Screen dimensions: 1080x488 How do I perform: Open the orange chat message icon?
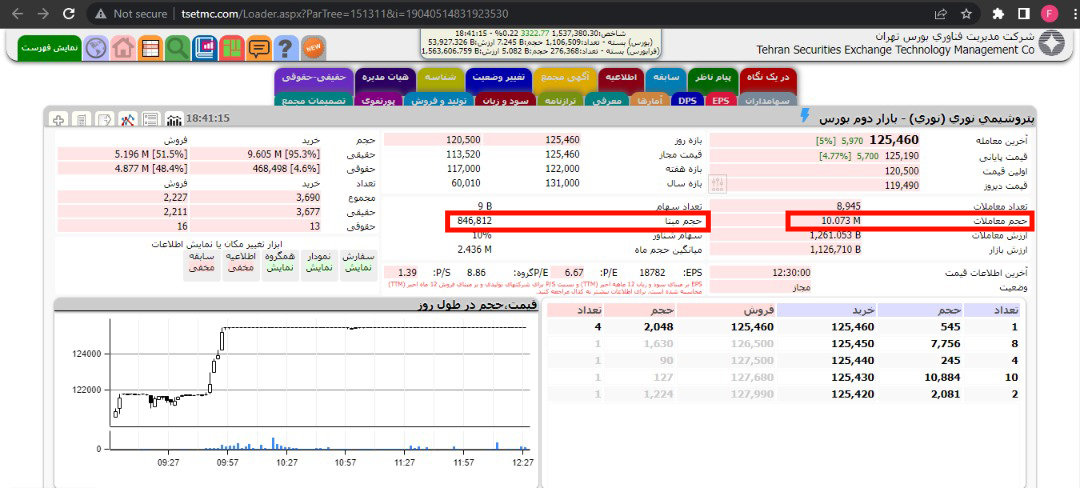259,47
